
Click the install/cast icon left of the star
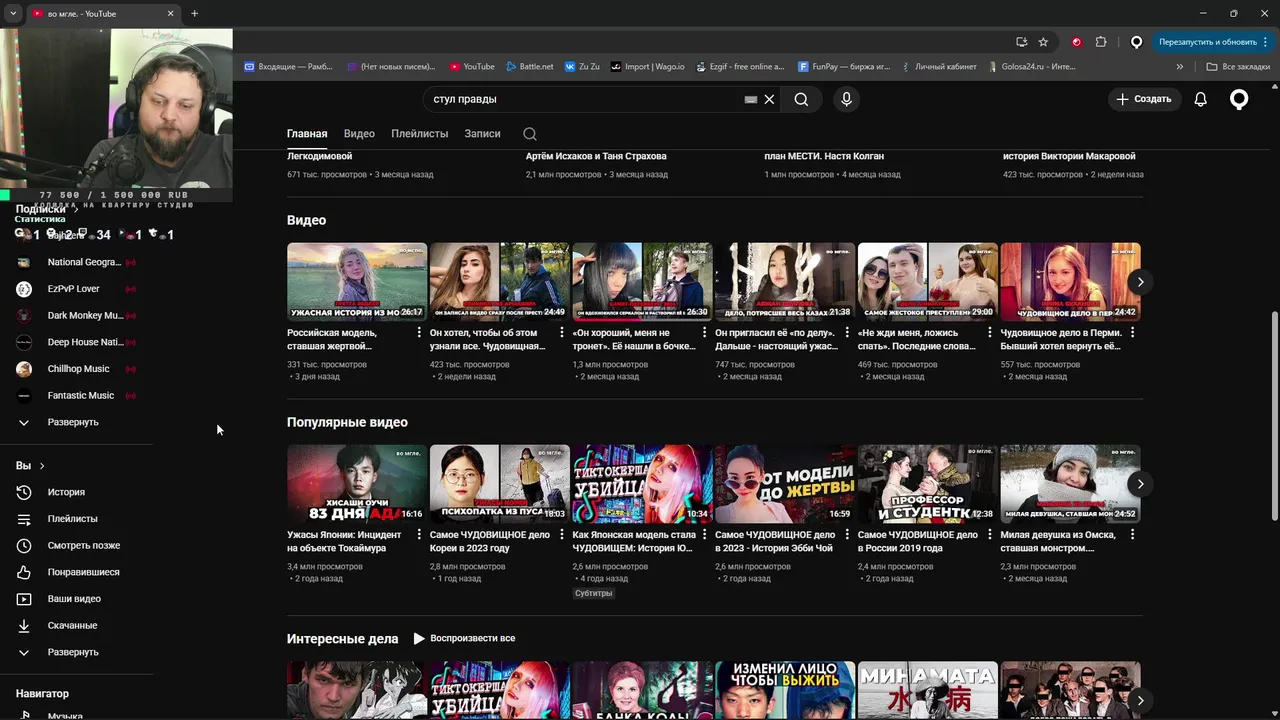click(x=1021, y=42)
